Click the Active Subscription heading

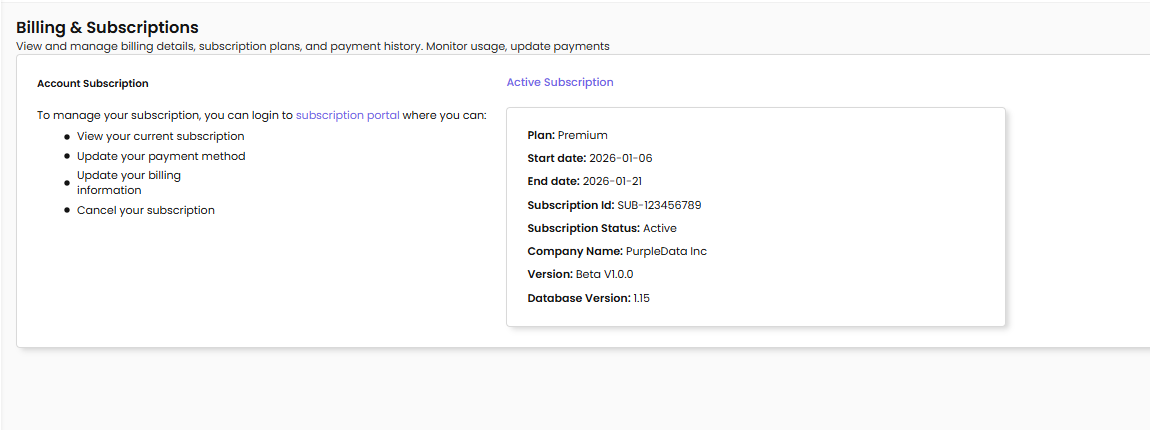[559, 82]
